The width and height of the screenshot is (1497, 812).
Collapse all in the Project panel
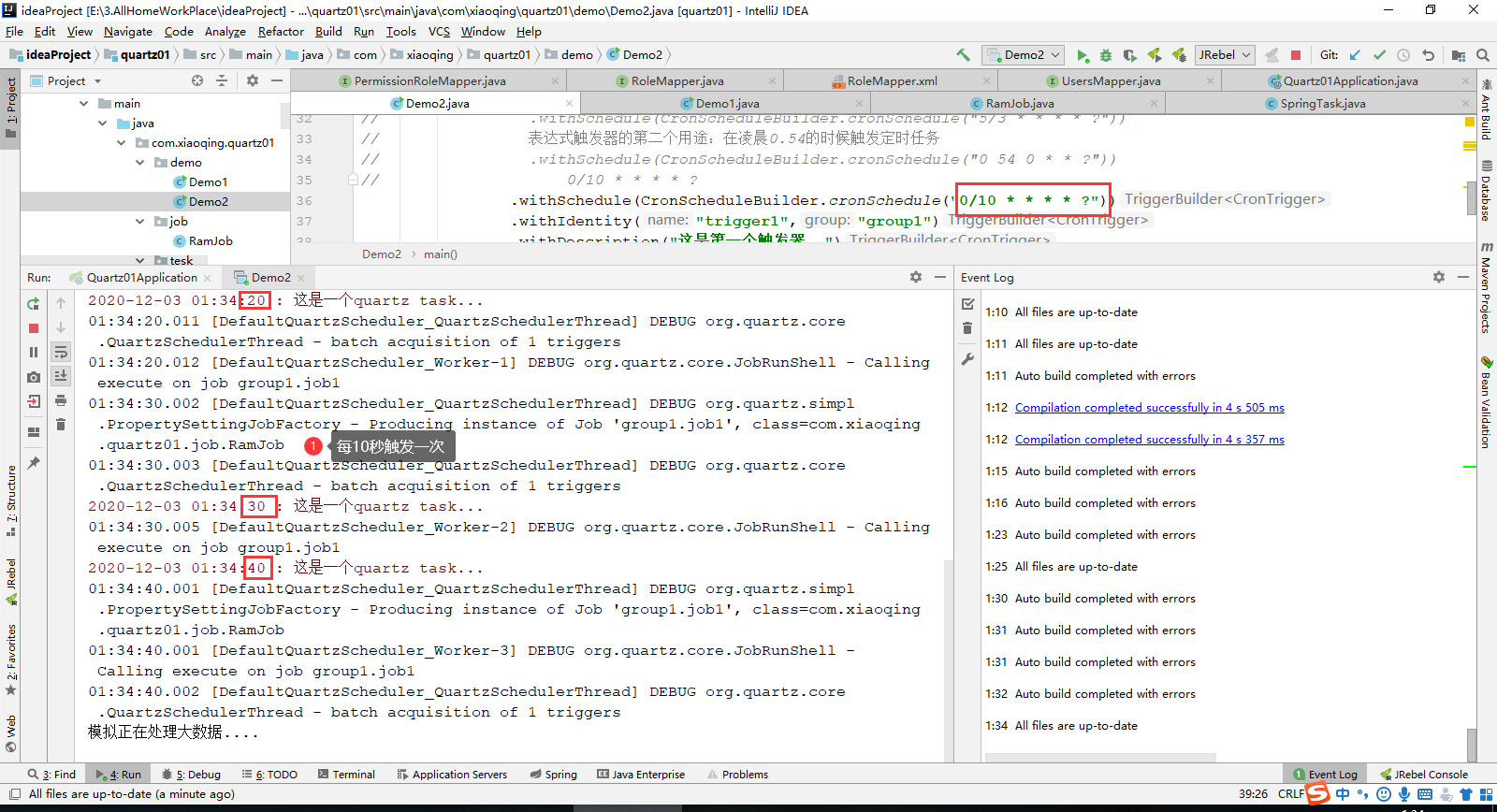pyautogui.click(x=222, y=80)
